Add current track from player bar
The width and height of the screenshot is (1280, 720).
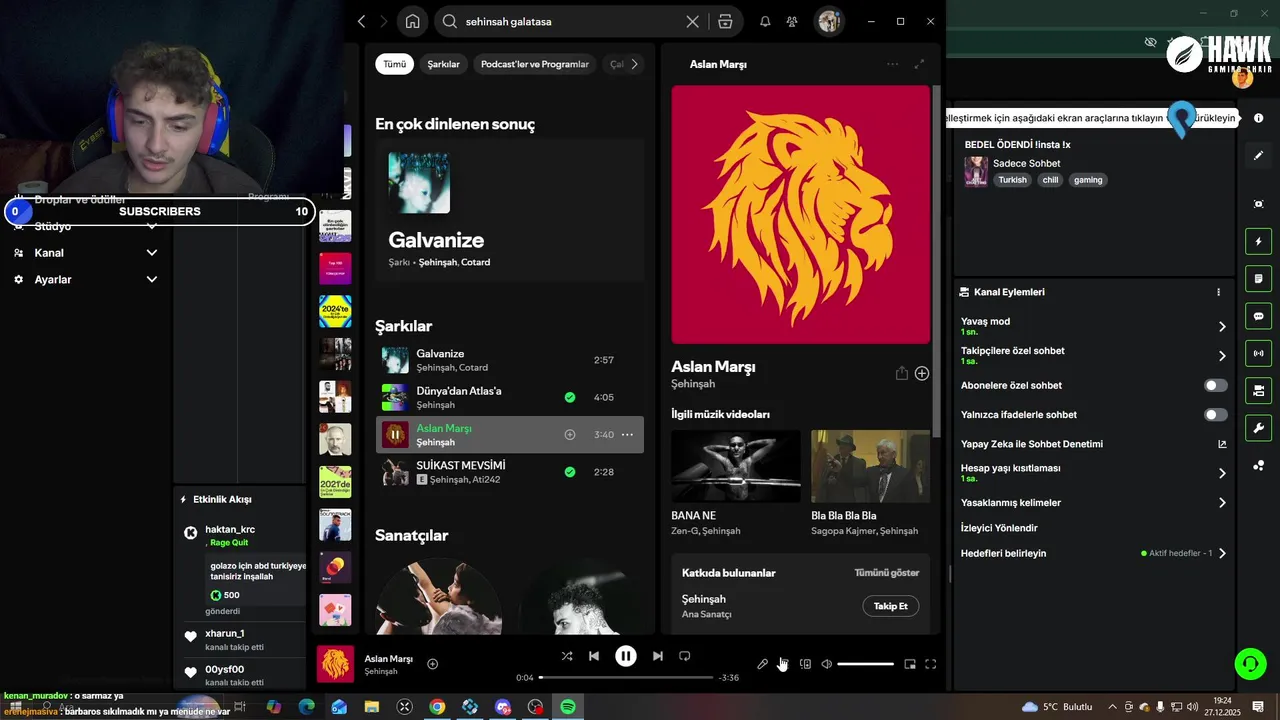(433, 664)
